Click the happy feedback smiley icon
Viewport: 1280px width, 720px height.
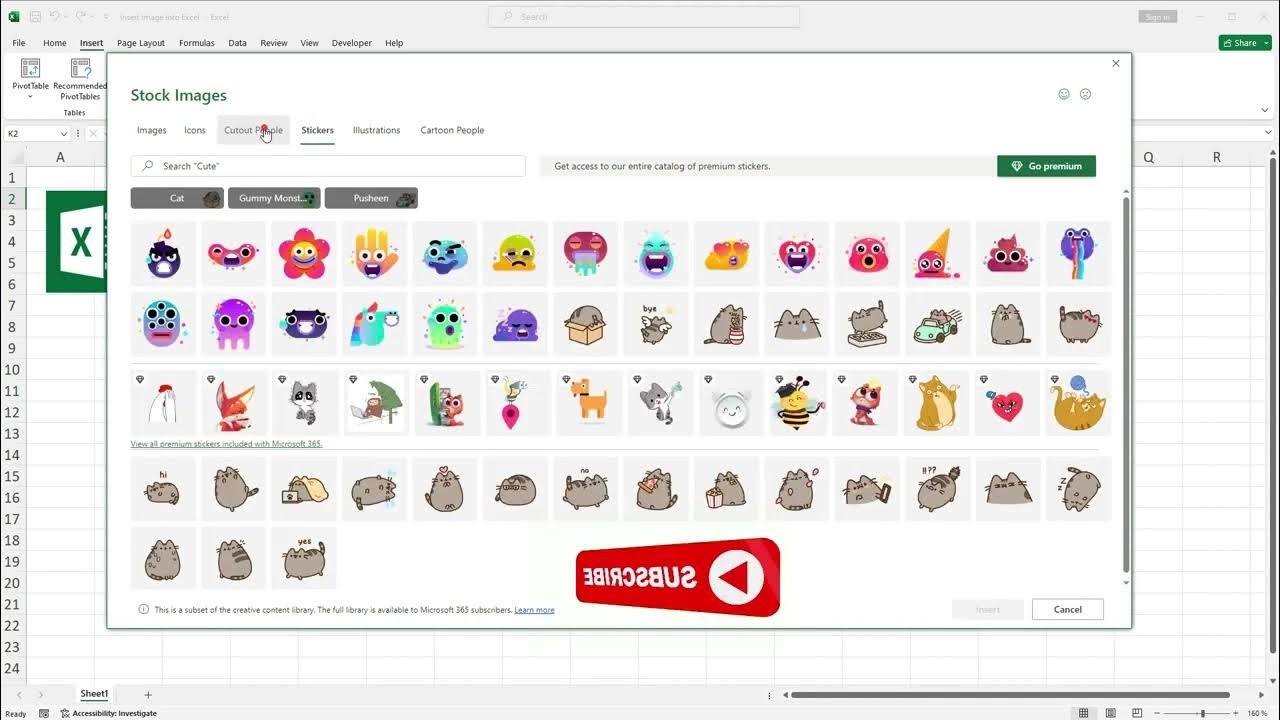click(1064, 94)
